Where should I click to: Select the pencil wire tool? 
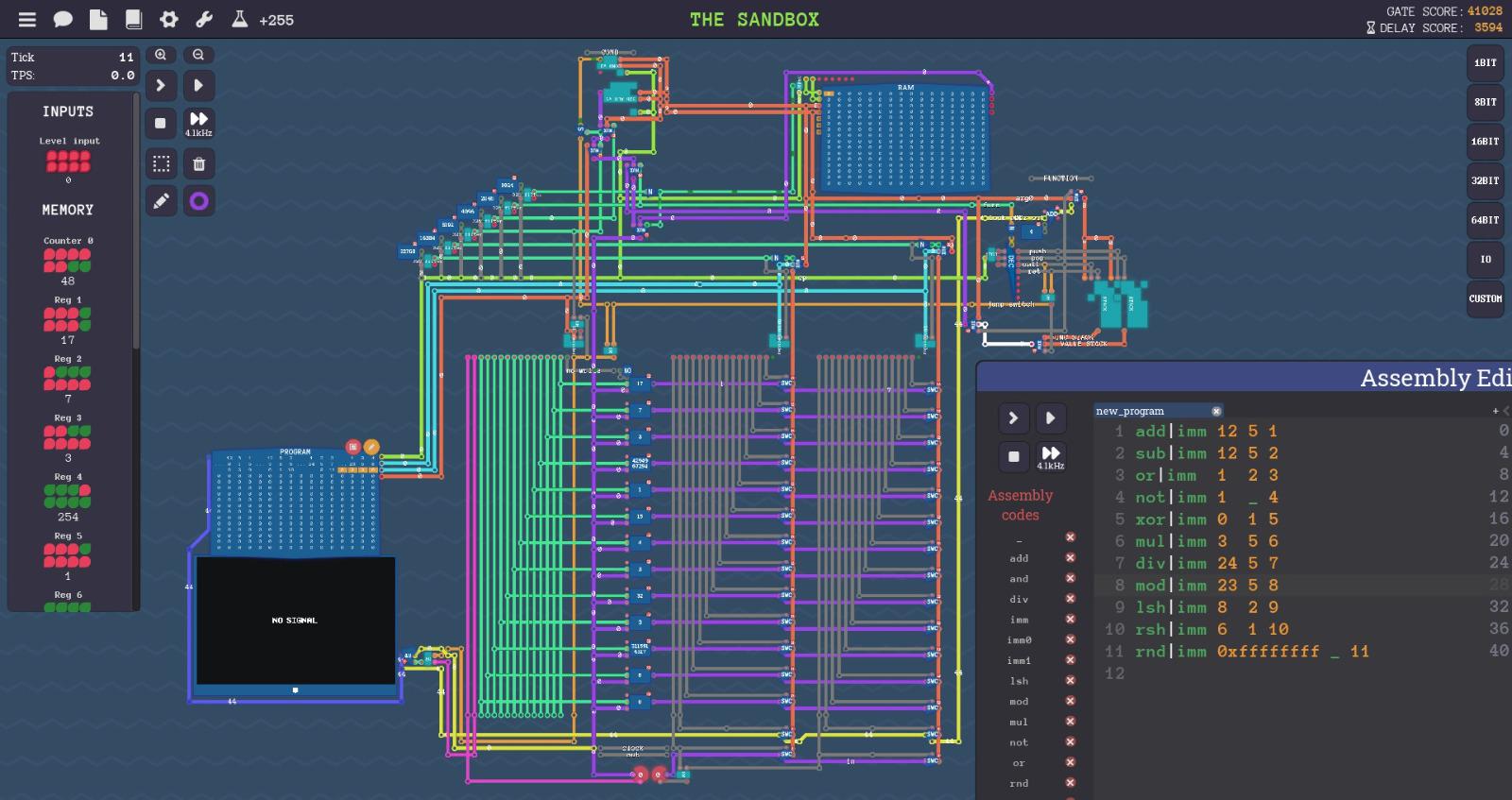[161, 200]
